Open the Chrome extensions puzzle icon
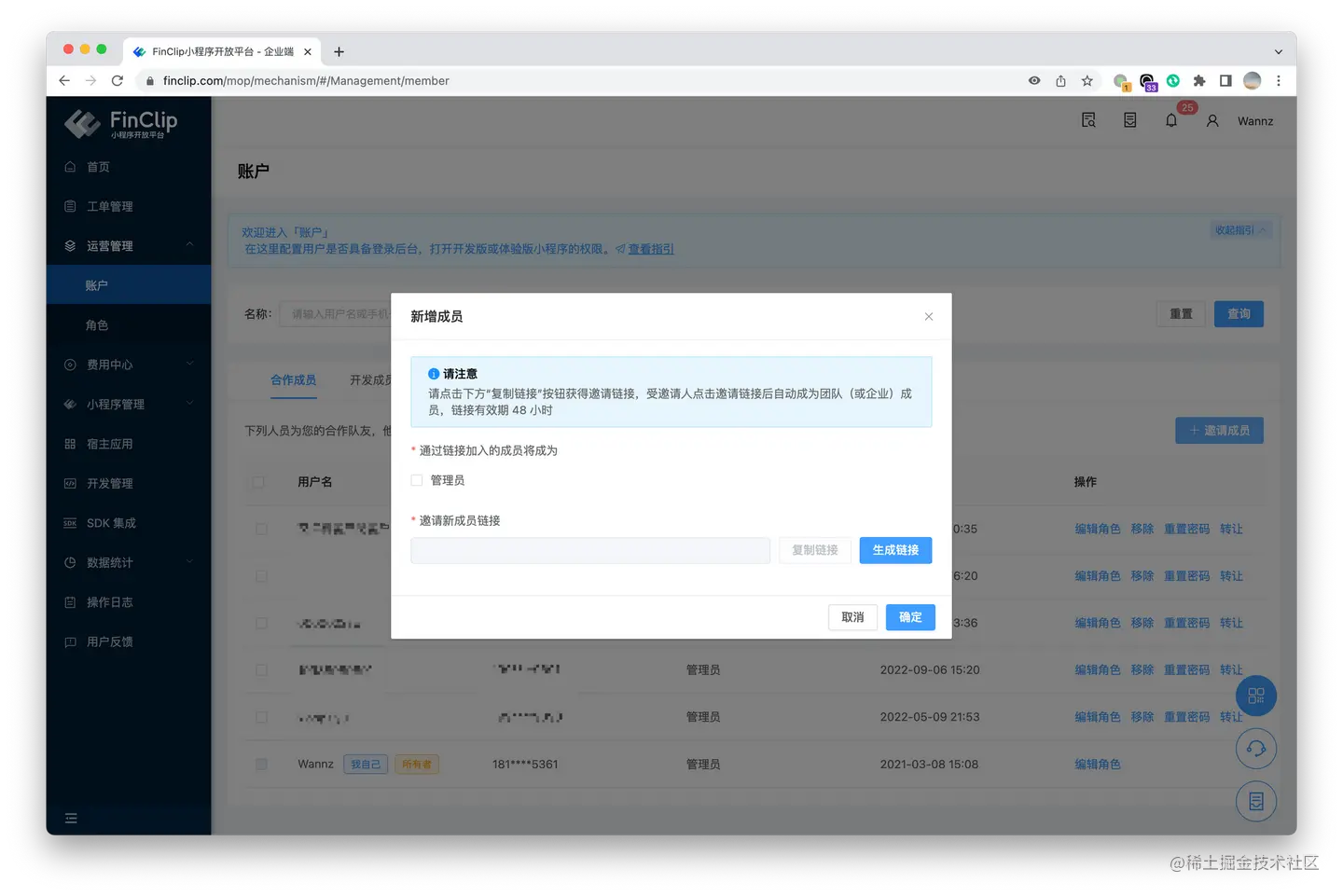The width and height of the screenshot is (1343, 896). [x=1199, y=81]
